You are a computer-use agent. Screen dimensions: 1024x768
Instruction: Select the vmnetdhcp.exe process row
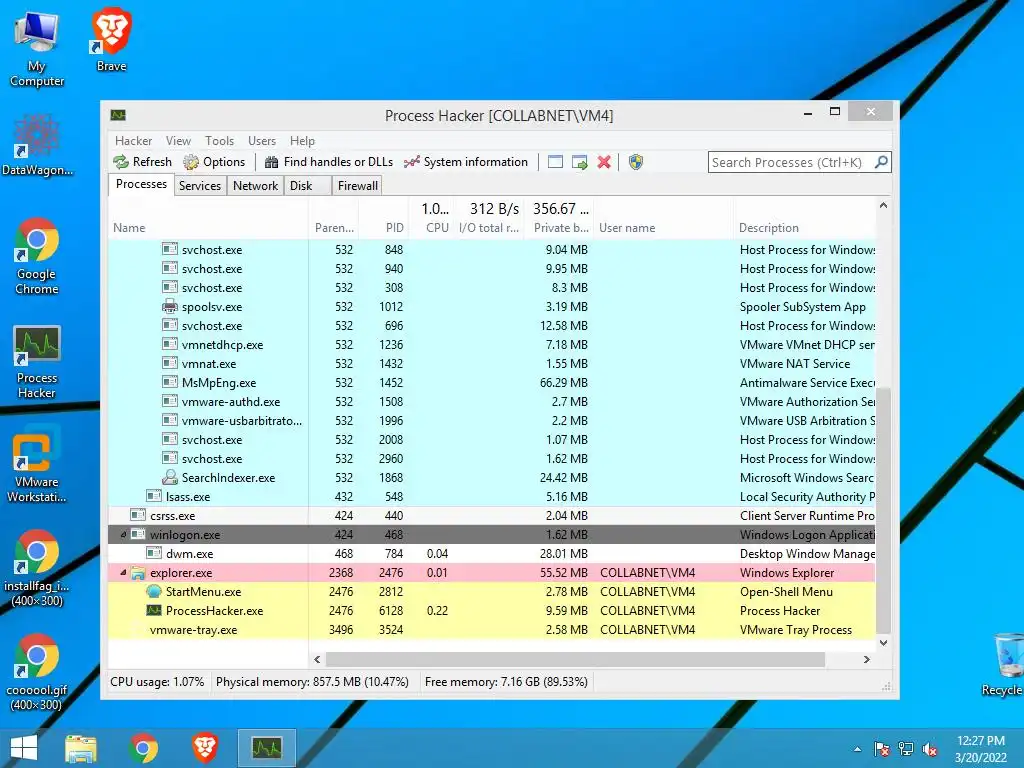(492, 344)
